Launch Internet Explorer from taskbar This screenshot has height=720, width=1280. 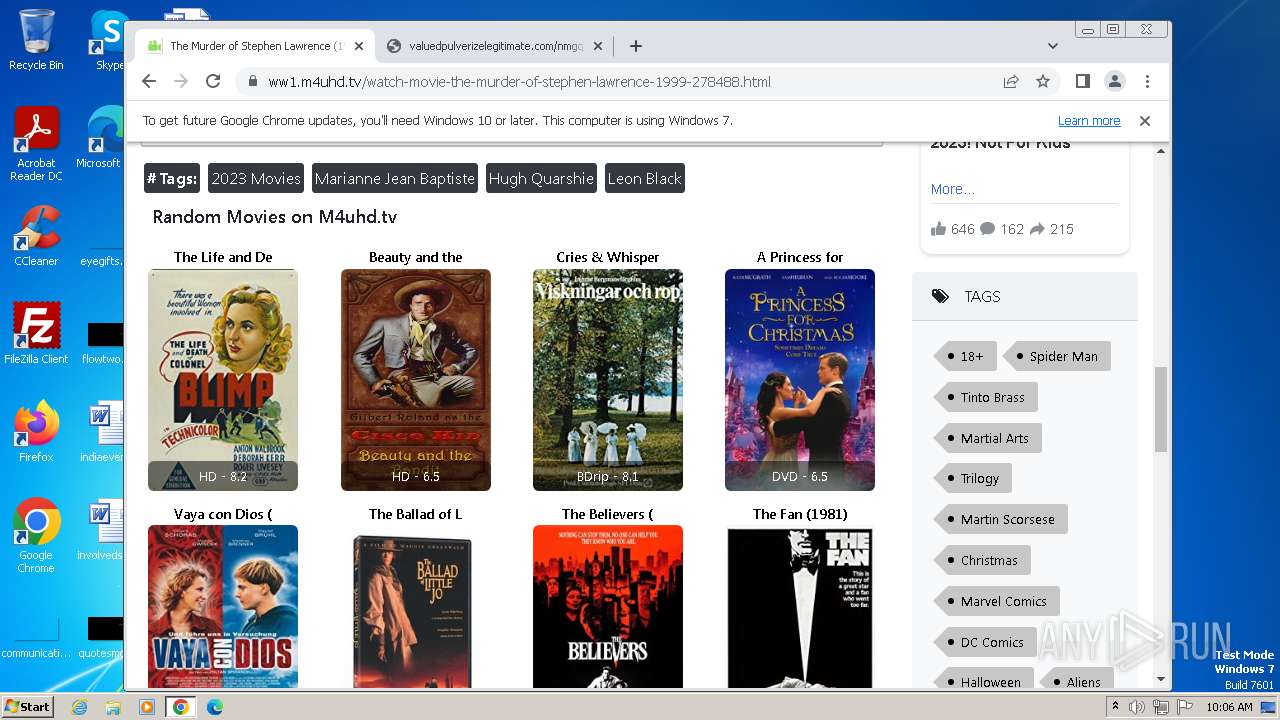tap(80, 707)
